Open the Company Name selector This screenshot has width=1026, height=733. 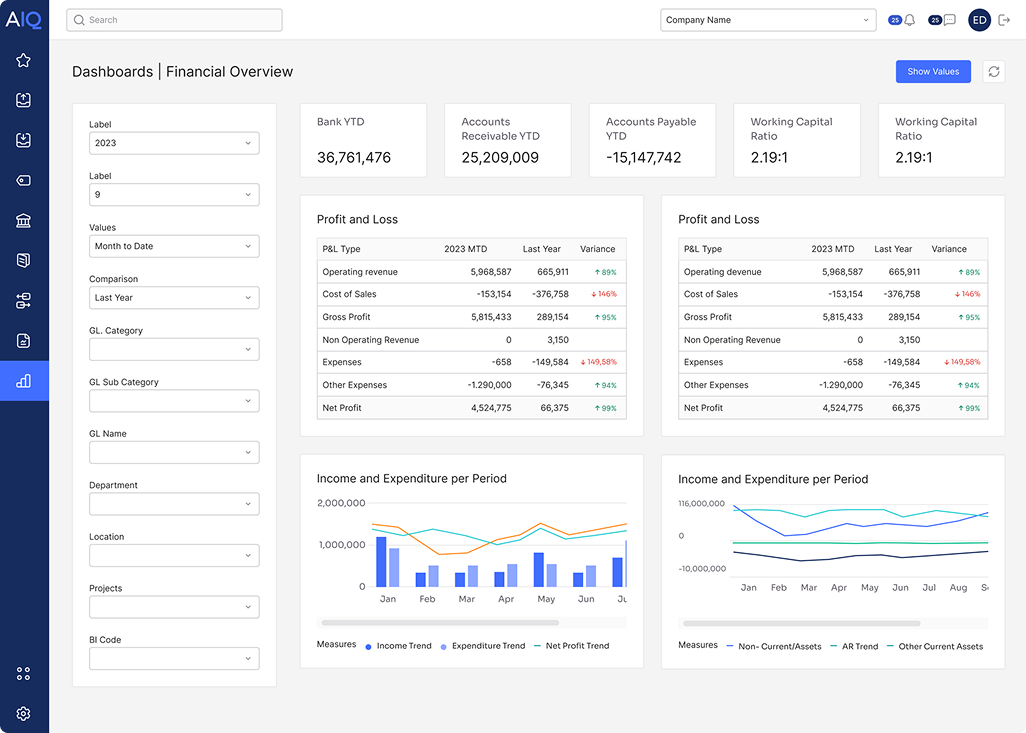pyautogui.click(x=768, y=19)
